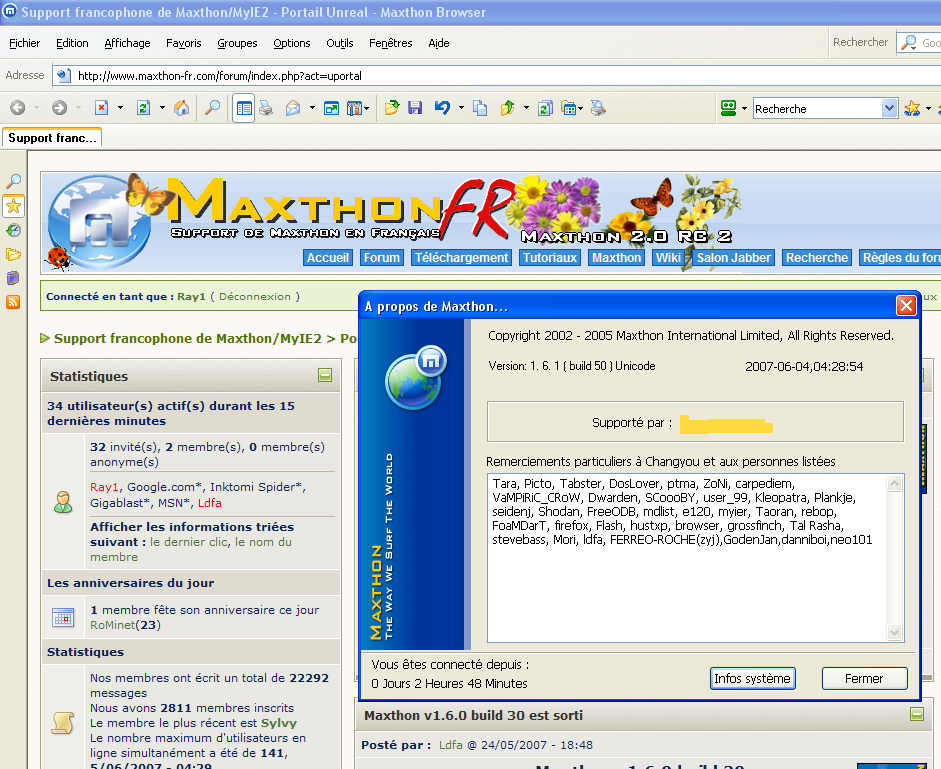The image size is (941, 769).
Task: Open the Téléchargement nav link
Action: coord(461,258)
